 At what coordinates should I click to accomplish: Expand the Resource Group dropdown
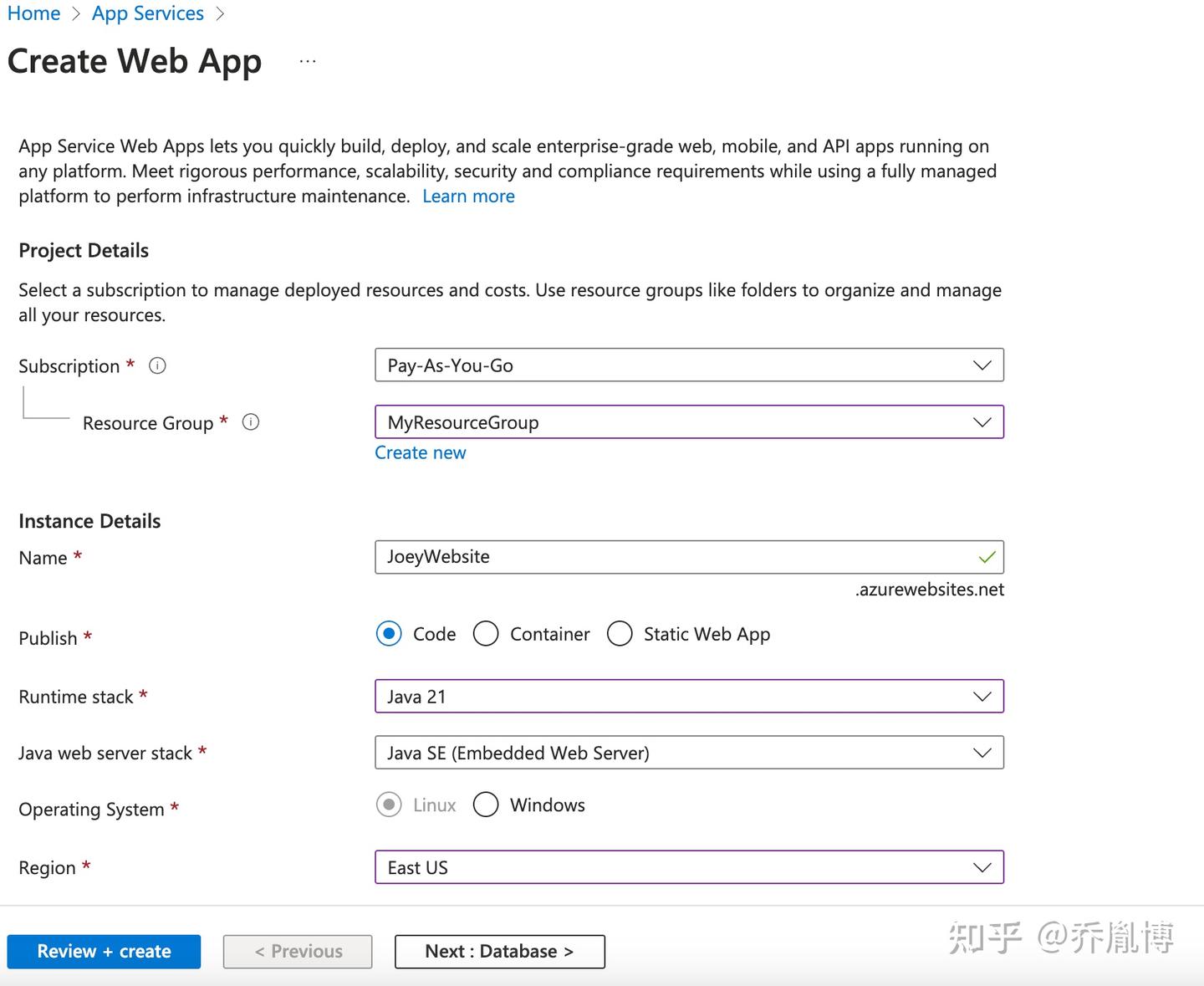point(689,422)
